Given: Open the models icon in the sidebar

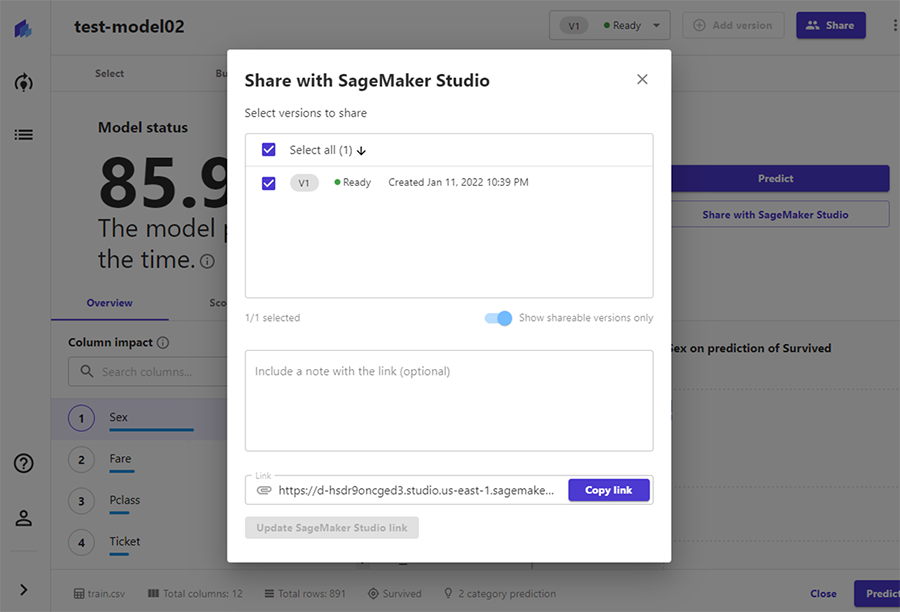Looking at the screenshot, I should [x=24, y=83].
